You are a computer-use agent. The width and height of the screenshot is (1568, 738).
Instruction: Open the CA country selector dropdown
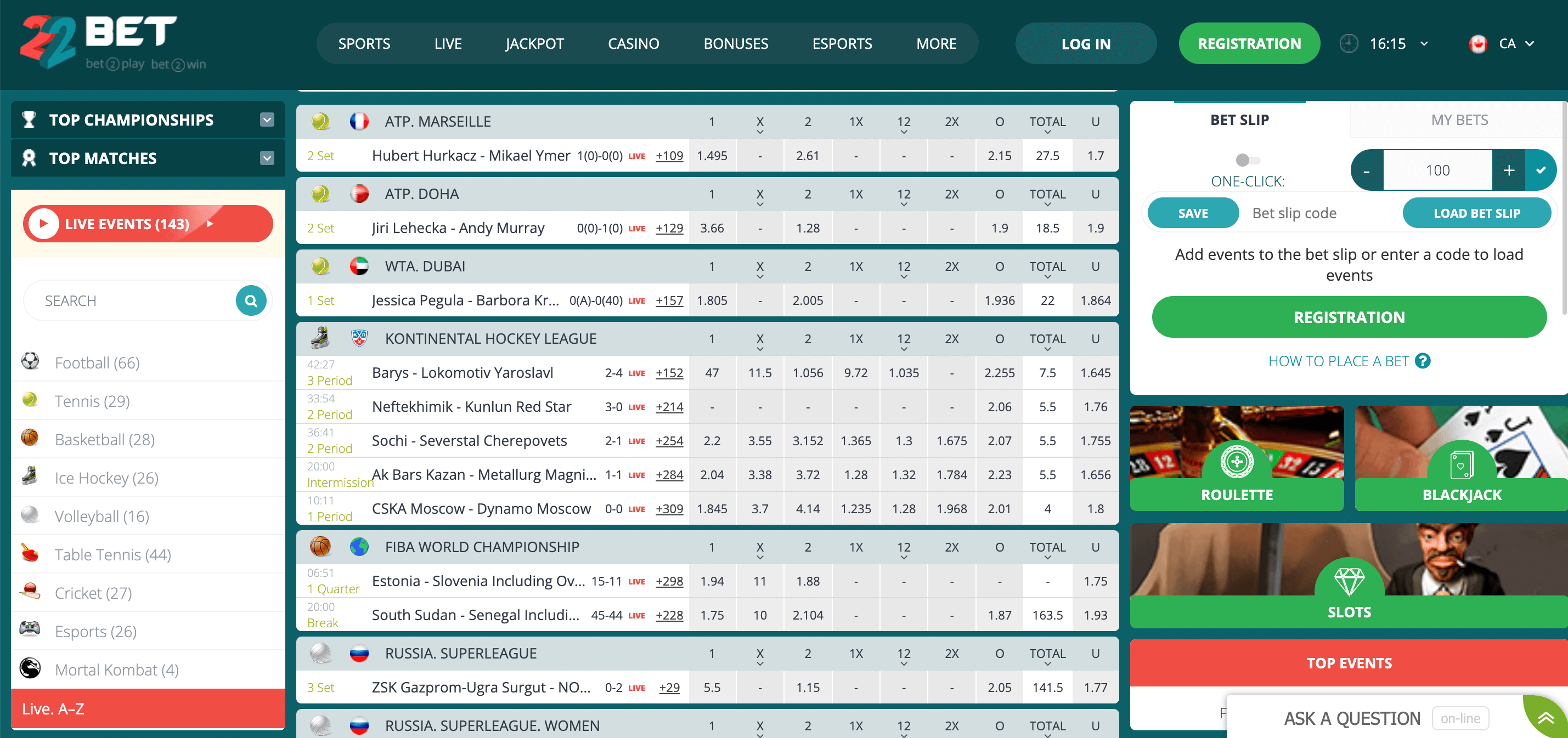click(x=1530, y=44)
